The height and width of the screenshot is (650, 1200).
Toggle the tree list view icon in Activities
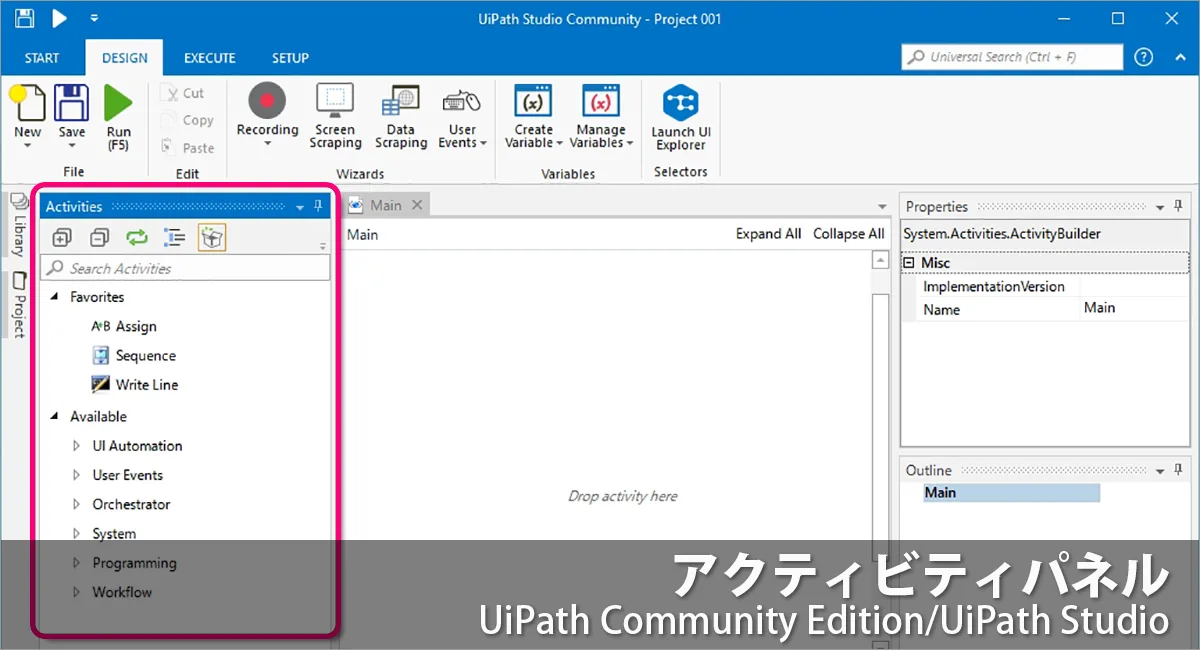pyautogui.click(x=175, y=237)
